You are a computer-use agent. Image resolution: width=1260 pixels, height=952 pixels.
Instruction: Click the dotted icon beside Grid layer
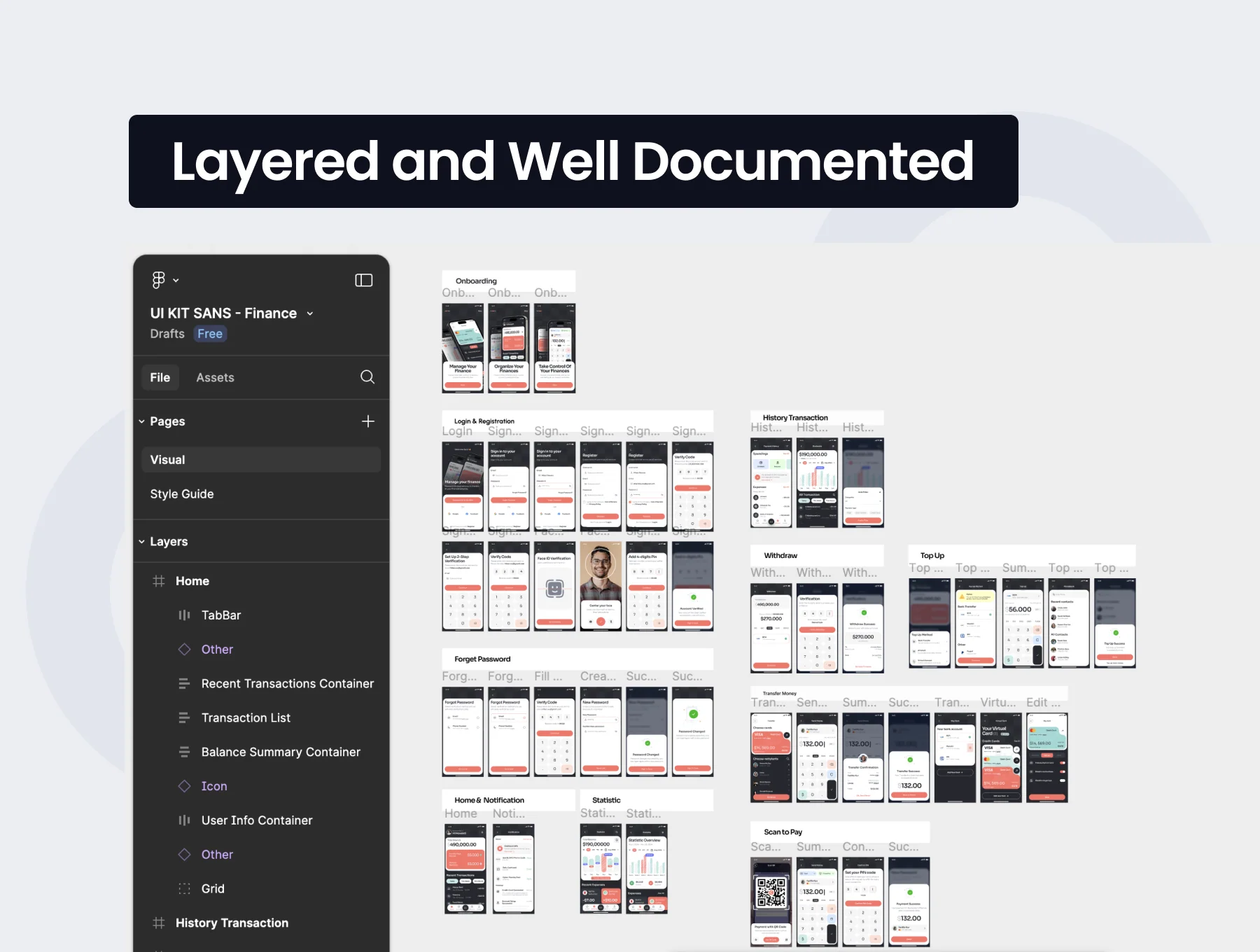click(184, 889)
